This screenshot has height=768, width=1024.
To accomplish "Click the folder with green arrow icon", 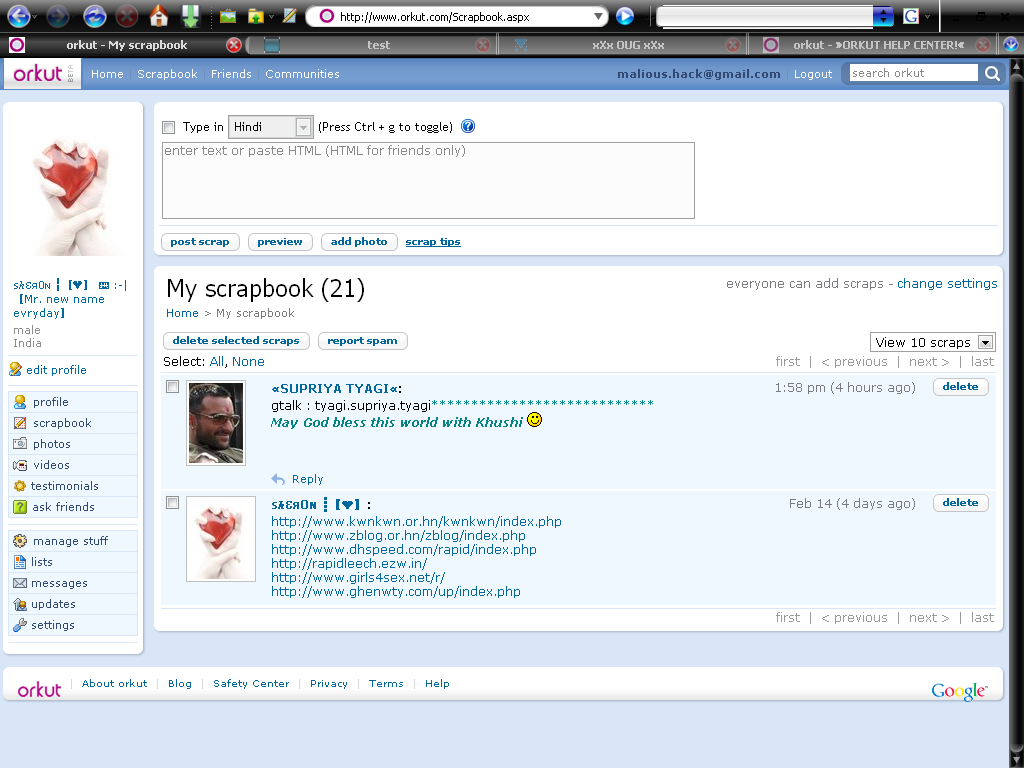I will (x=256, y=16).
